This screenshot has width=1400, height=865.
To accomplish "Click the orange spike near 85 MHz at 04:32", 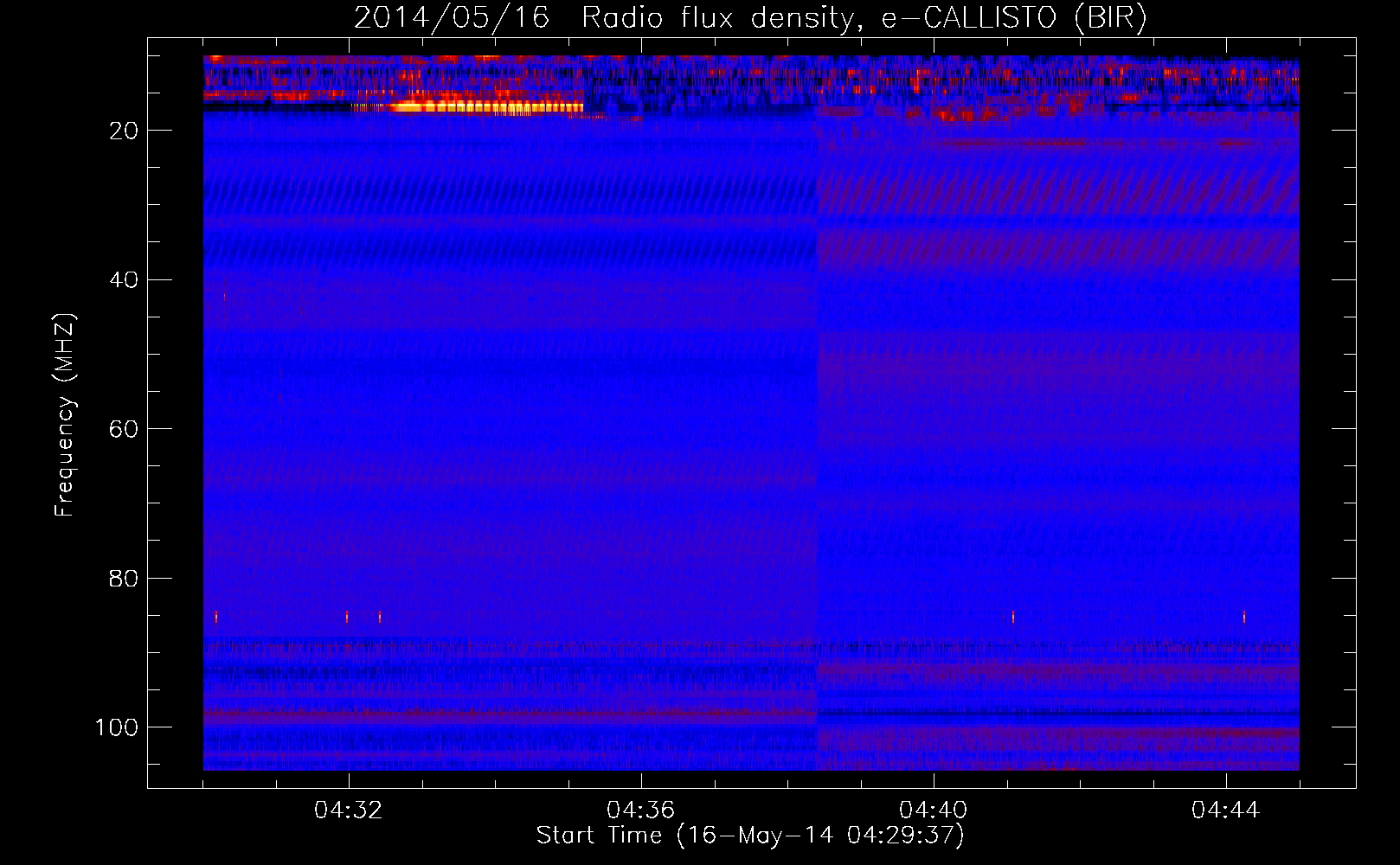I will point(347,617).
